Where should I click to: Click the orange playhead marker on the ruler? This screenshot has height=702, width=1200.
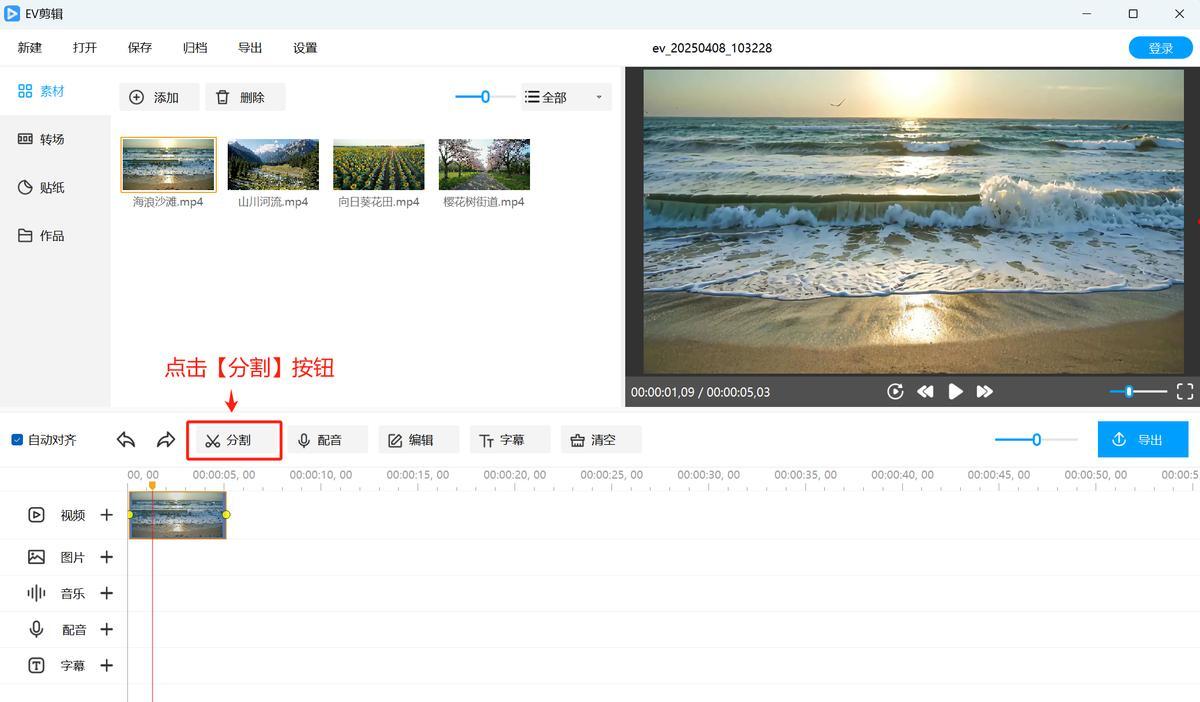click(x=152, y=485)
